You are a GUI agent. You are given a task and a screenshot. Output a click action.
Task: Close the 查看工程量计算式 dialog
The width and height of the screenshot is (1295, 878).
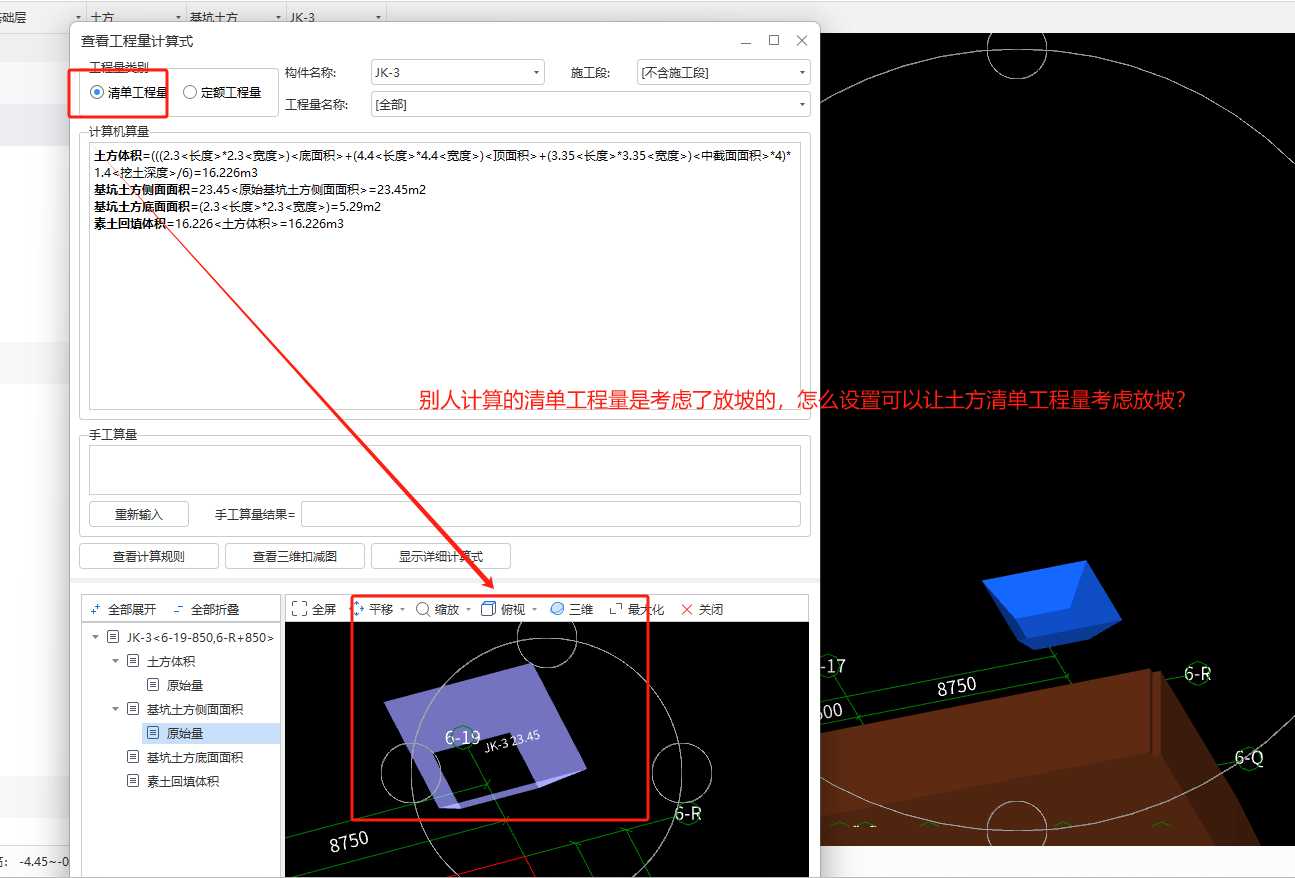(x=802, y=41)
